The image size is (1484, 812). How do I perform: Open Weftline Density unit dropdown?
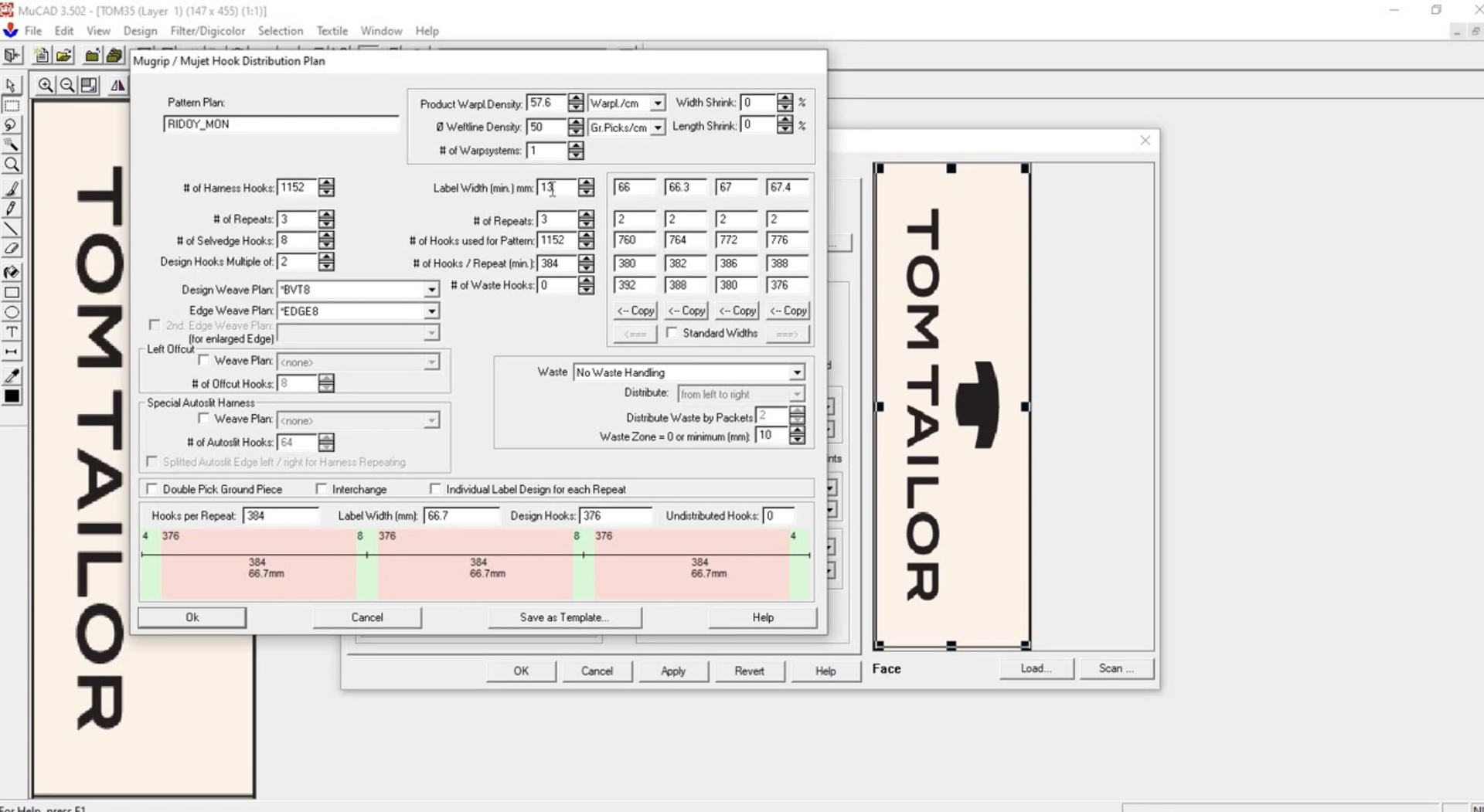[x=657, y=127]
